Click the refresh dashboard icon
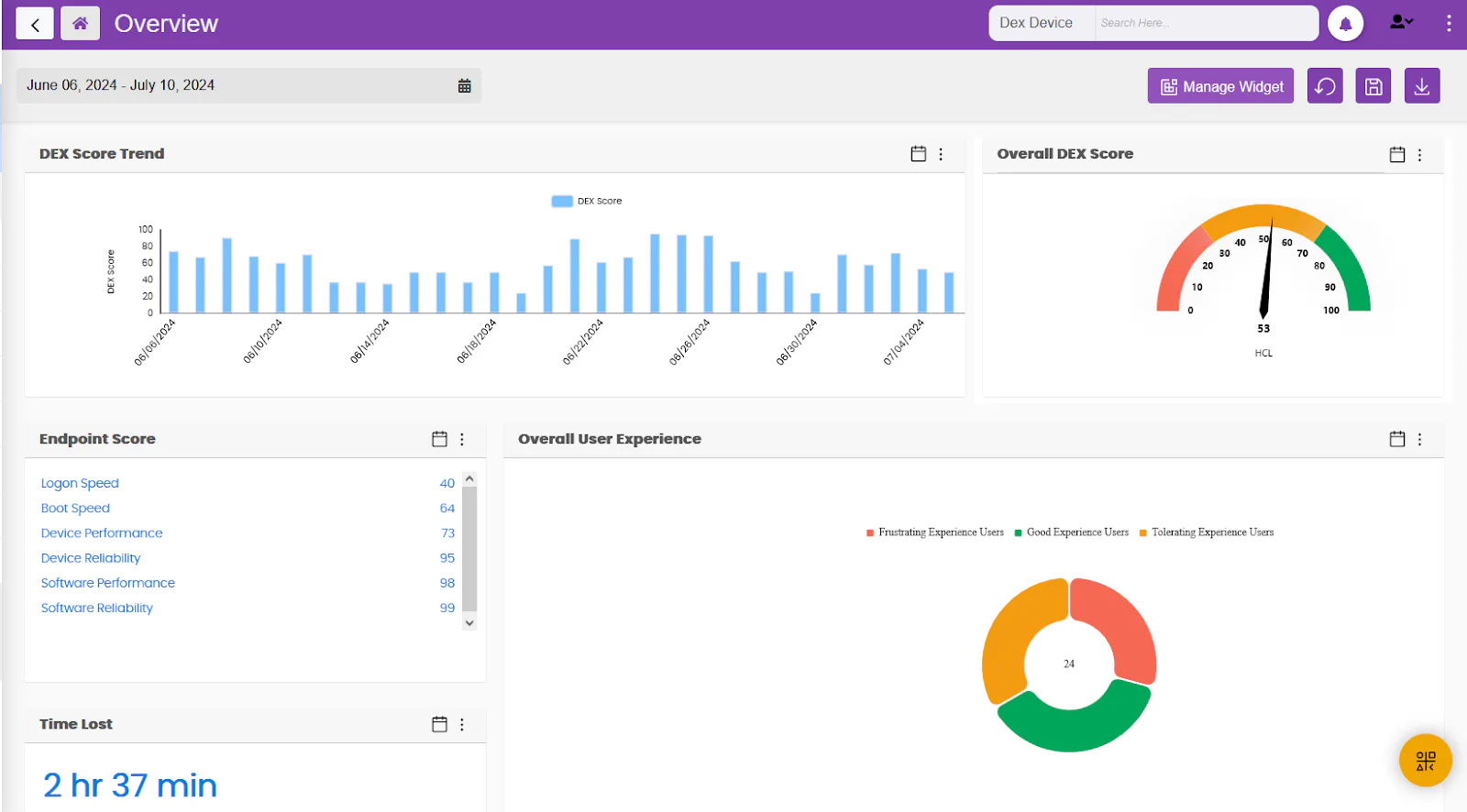The image size is (1467, 812). point(1325,86)
